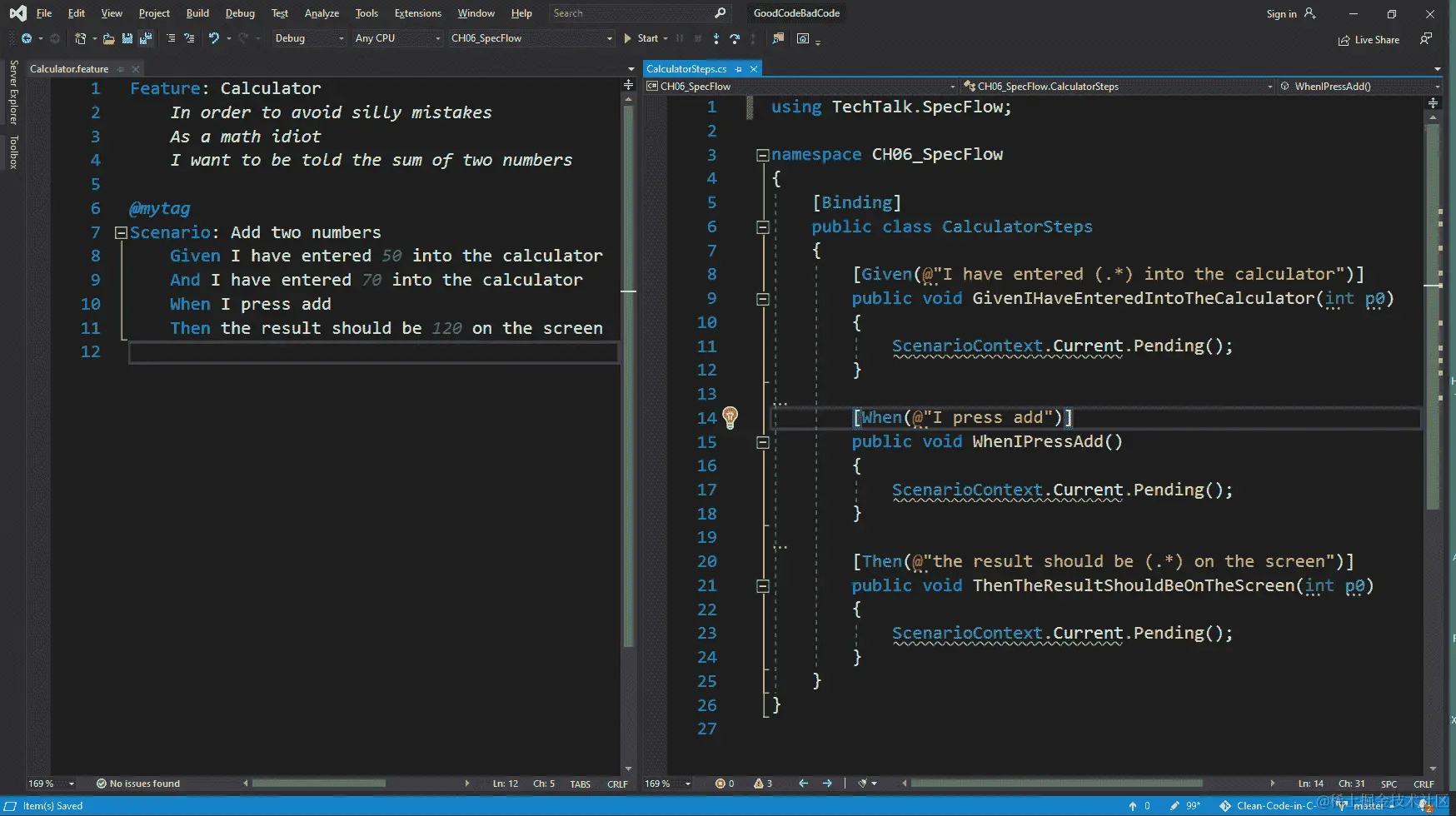The height and width of the screenshot is (816, 1456).
Task: Collapse the CalculatorSteps class block
Action: pos(762,226)
